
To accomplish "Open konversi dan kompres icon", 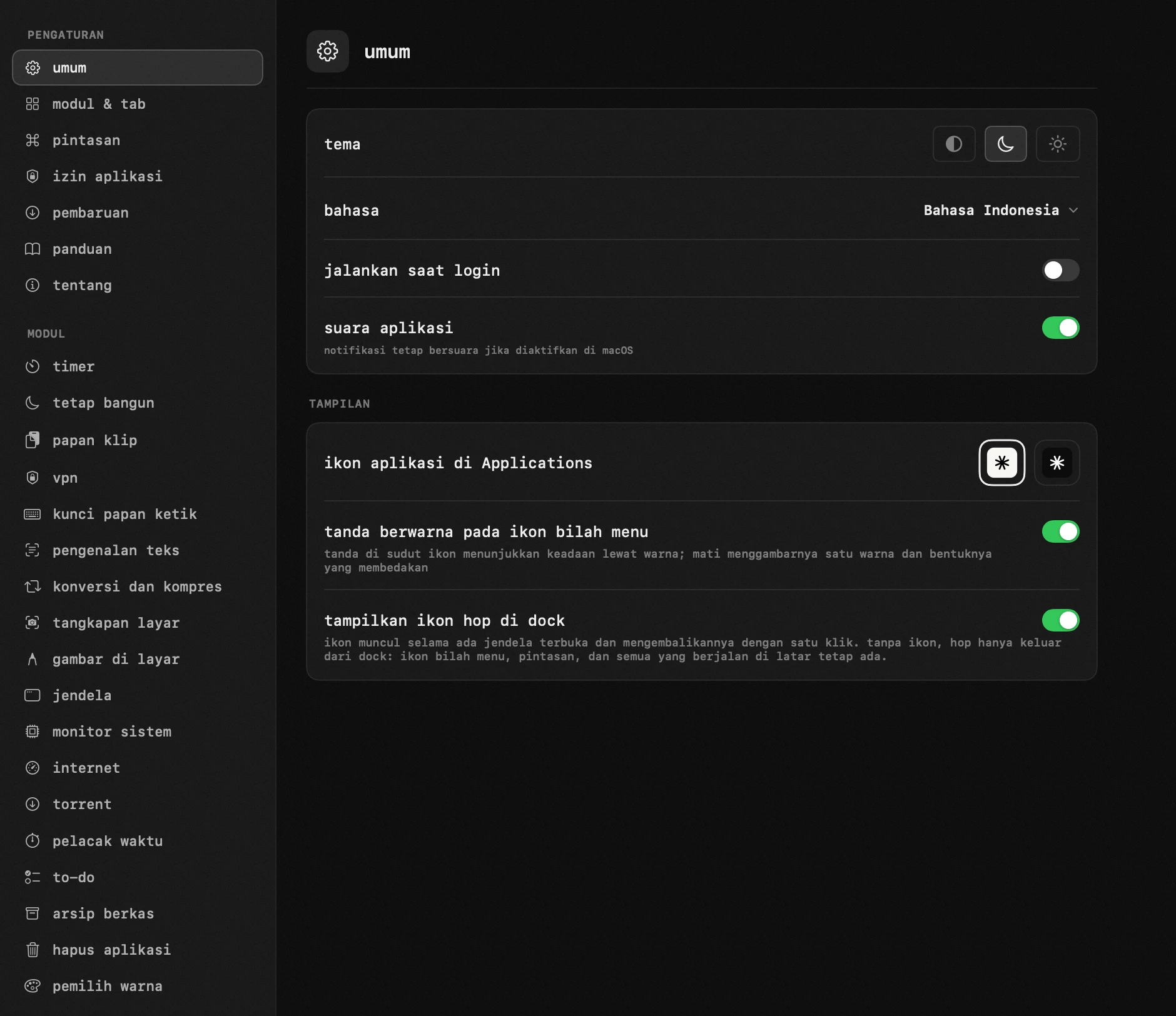I will (x=33, y=586).
